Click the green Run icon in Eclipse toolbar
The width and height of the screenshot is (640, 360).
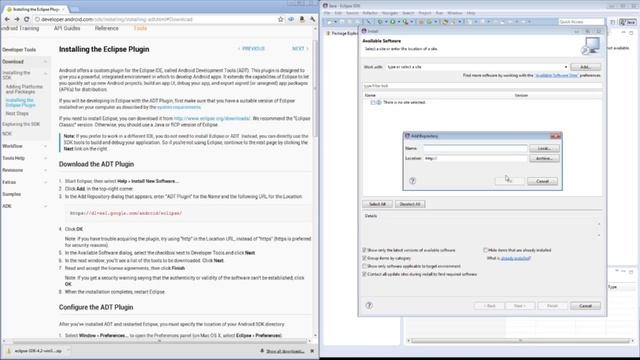coord(392,22)
